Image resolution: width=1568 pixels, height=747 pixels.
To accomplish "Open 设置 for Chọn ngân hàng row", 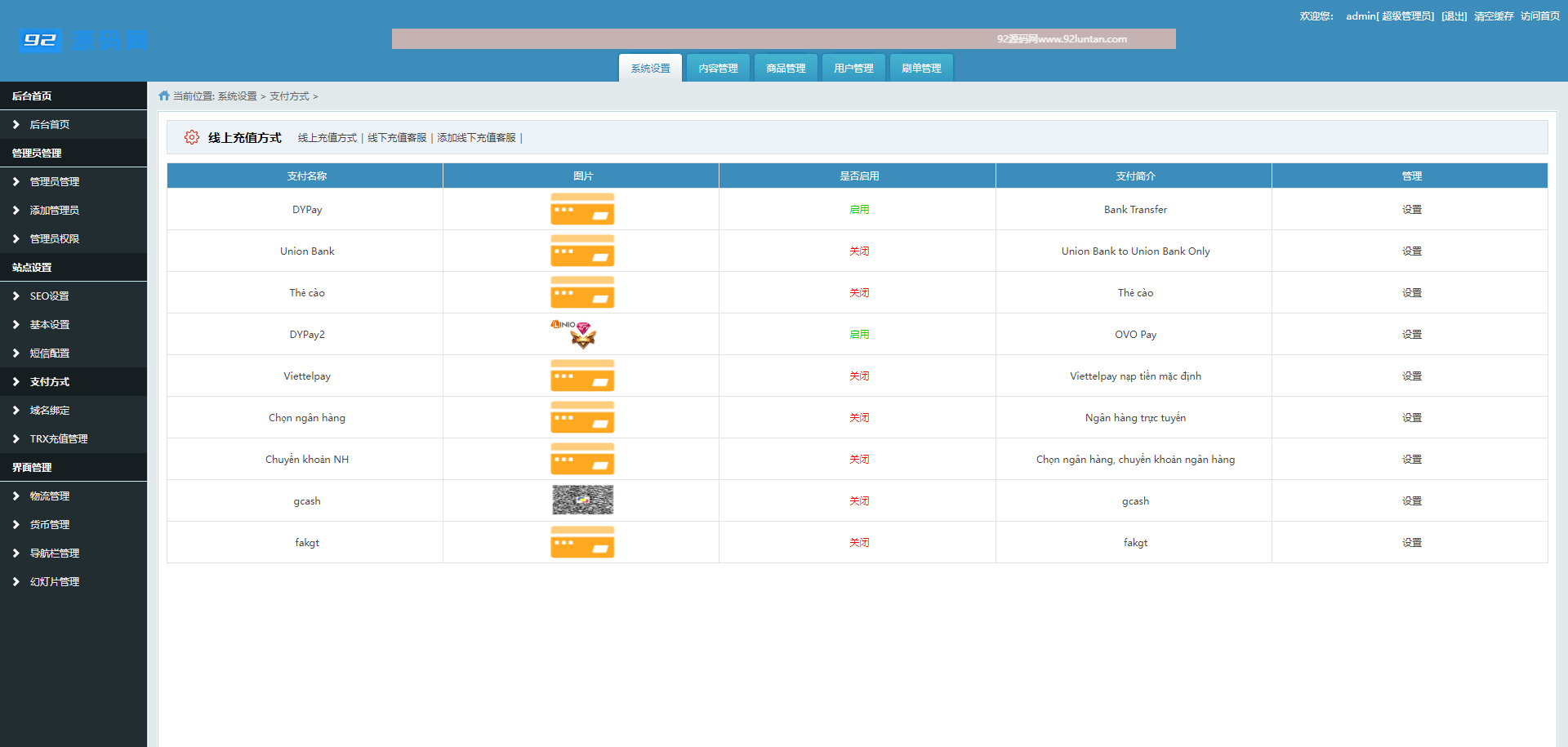I will tap(1411, 417).
